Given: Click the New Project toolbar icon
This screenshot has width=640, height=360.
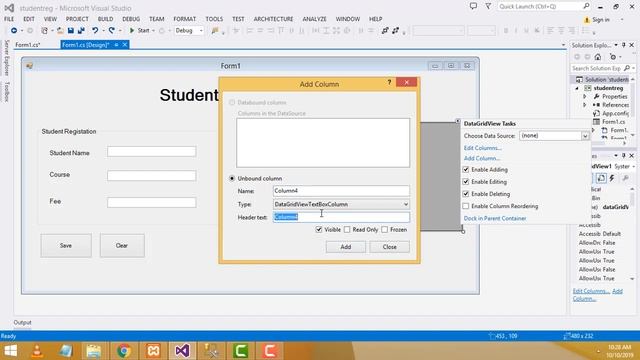Looking at the screenshot, I should point(44,31).
